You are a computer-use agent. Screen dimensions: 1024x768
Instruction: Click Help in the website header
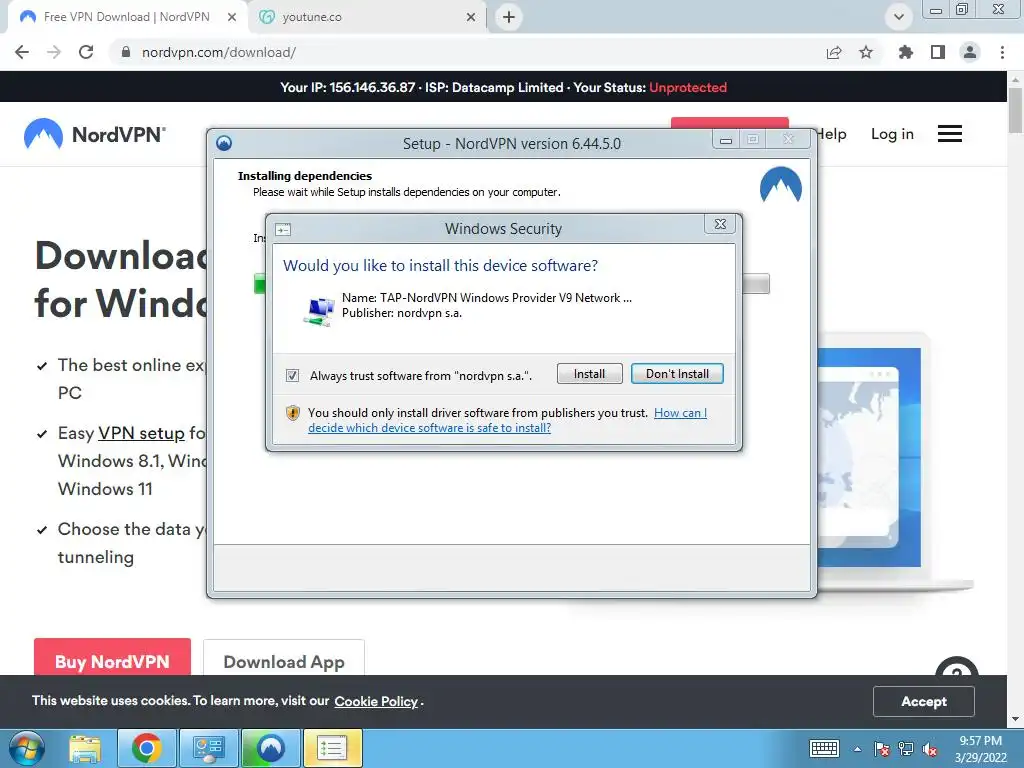pyautogui.click(x=831, y=134)
